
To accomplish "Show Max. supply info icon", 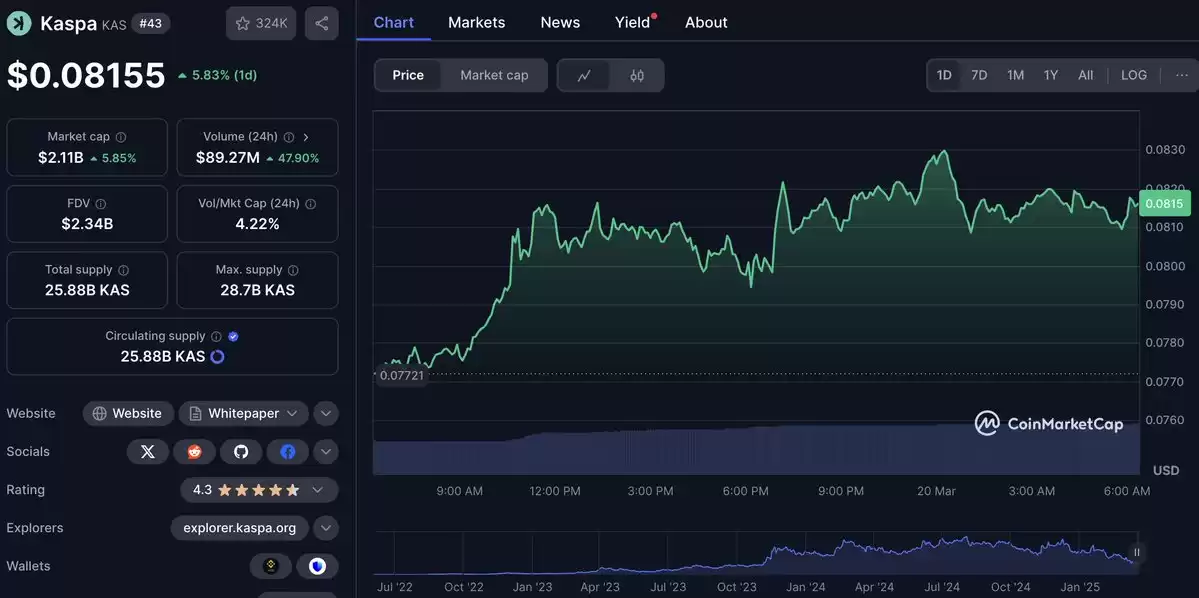I will point(293,270).
